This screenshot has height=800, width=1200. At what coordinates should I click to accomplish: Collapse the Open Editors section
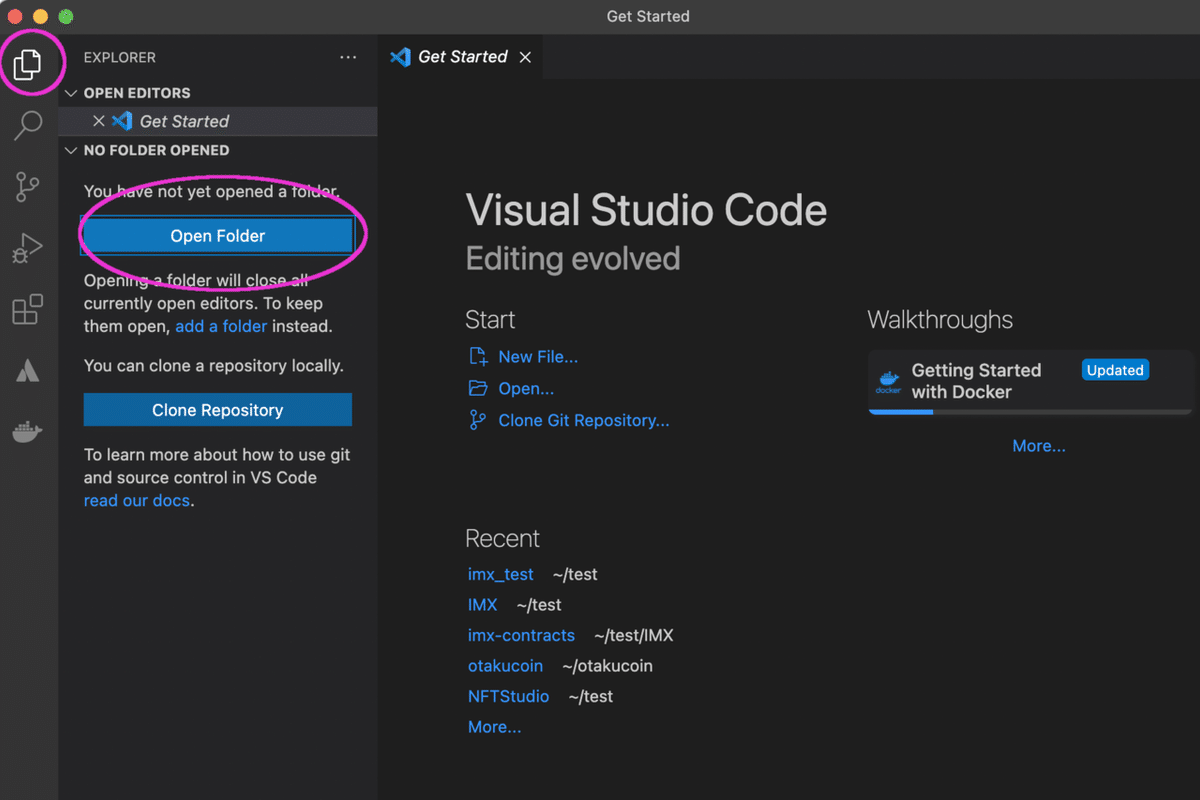click(71, 93)
